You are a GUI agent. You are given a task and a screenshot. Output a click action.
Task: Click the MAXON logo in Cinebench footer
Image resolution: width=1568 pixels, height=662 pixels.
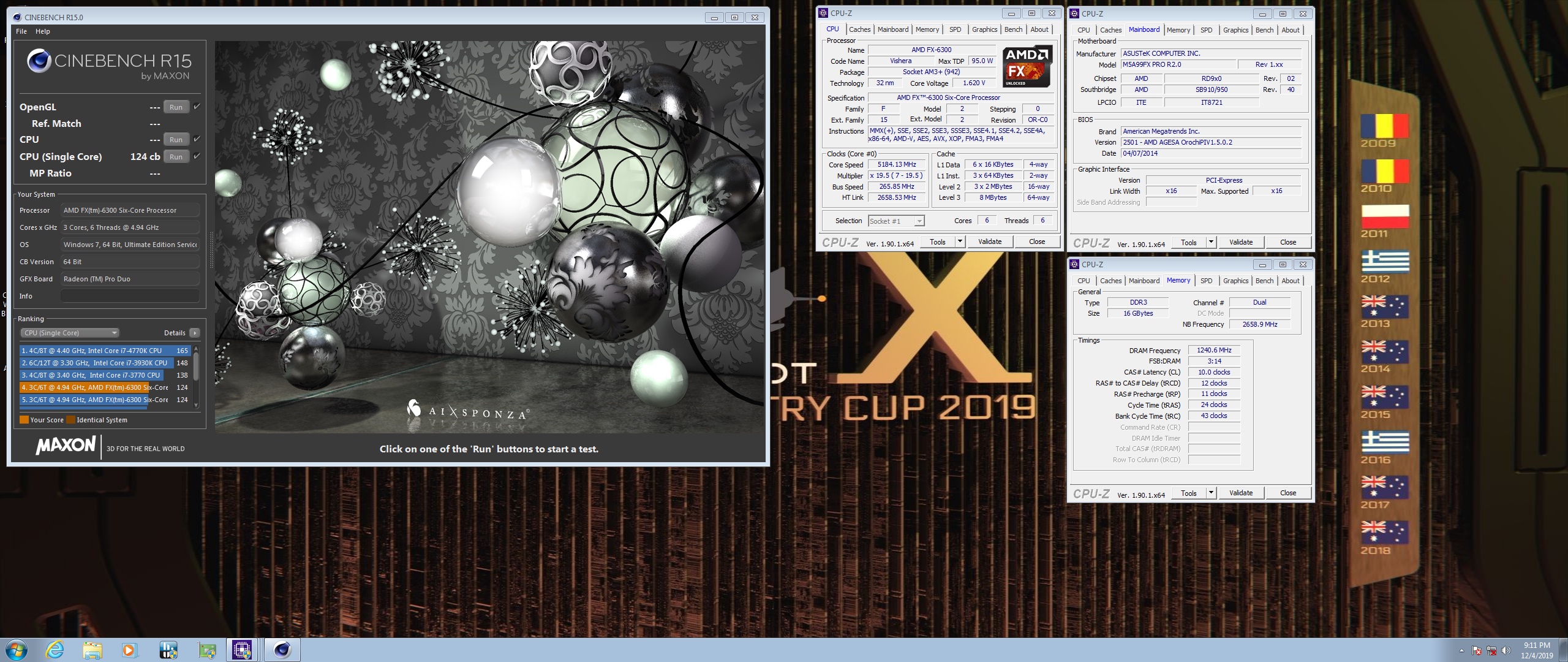pyautogui.click(x=66, y=445)
